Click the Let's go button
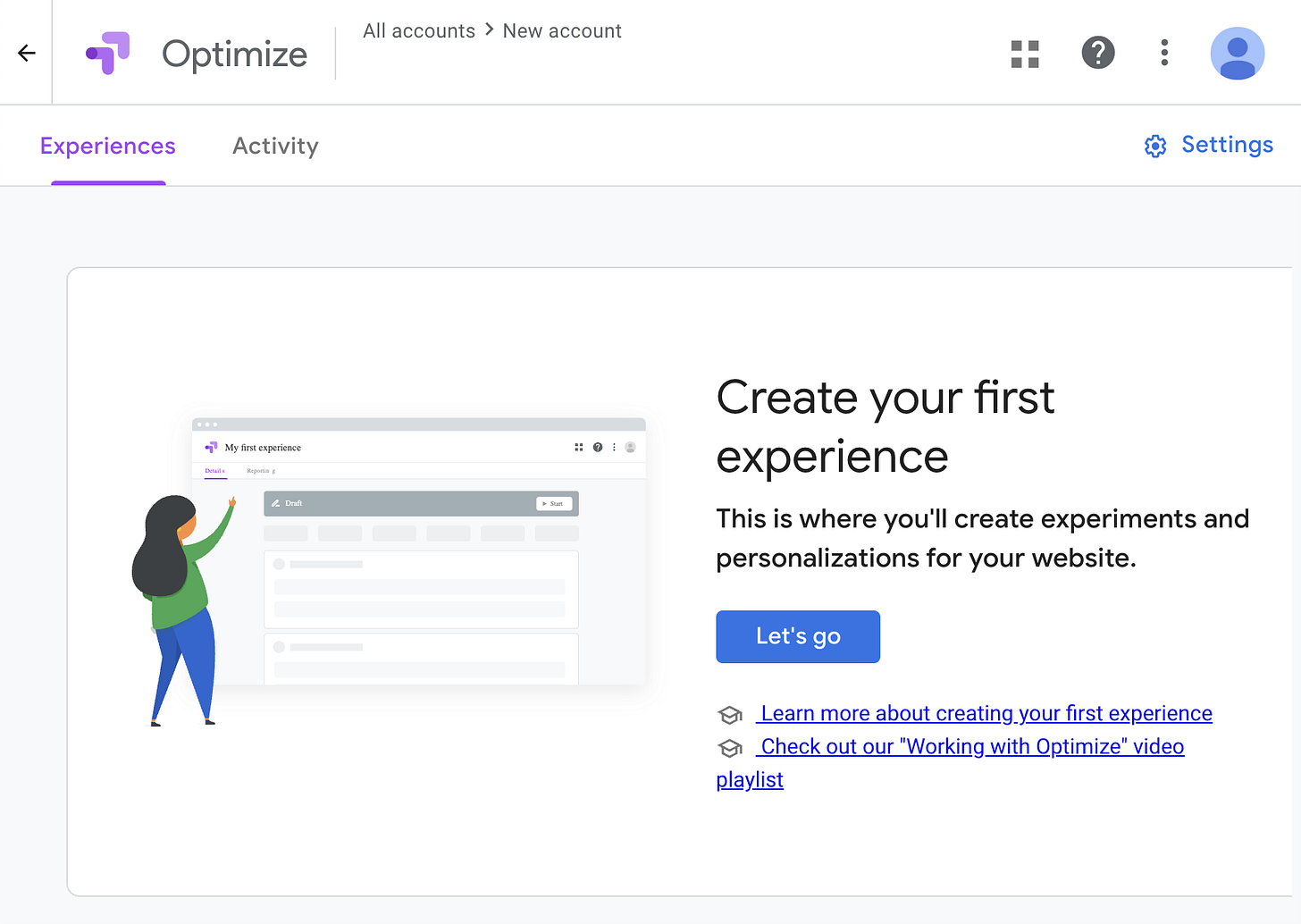The height and width of the screenshot is (924, 1301). (x=798, y=636)
